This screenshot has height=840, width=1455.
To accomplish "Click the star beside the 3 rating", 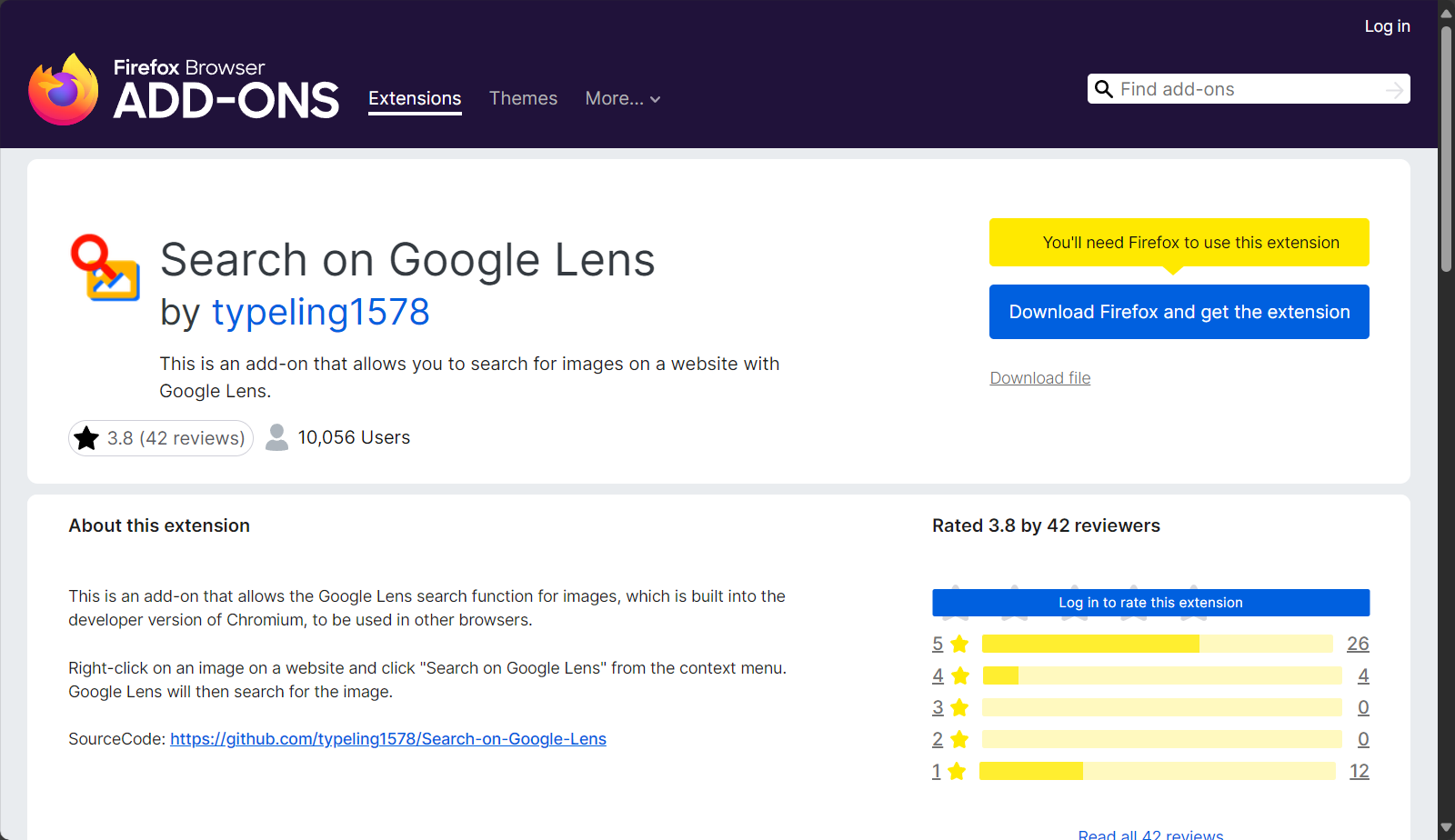I will (959, 707).
